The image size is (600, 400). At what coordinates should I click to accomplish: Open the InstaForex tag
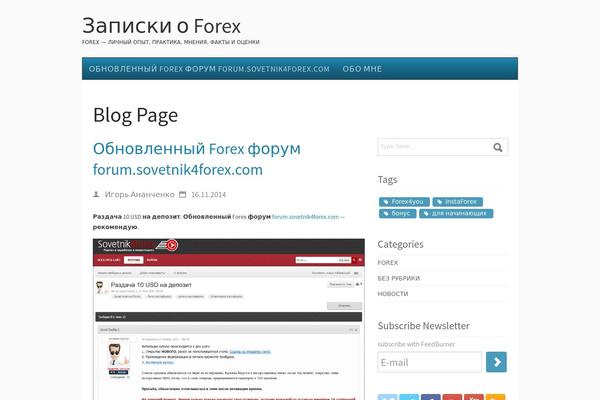point(458,202)
